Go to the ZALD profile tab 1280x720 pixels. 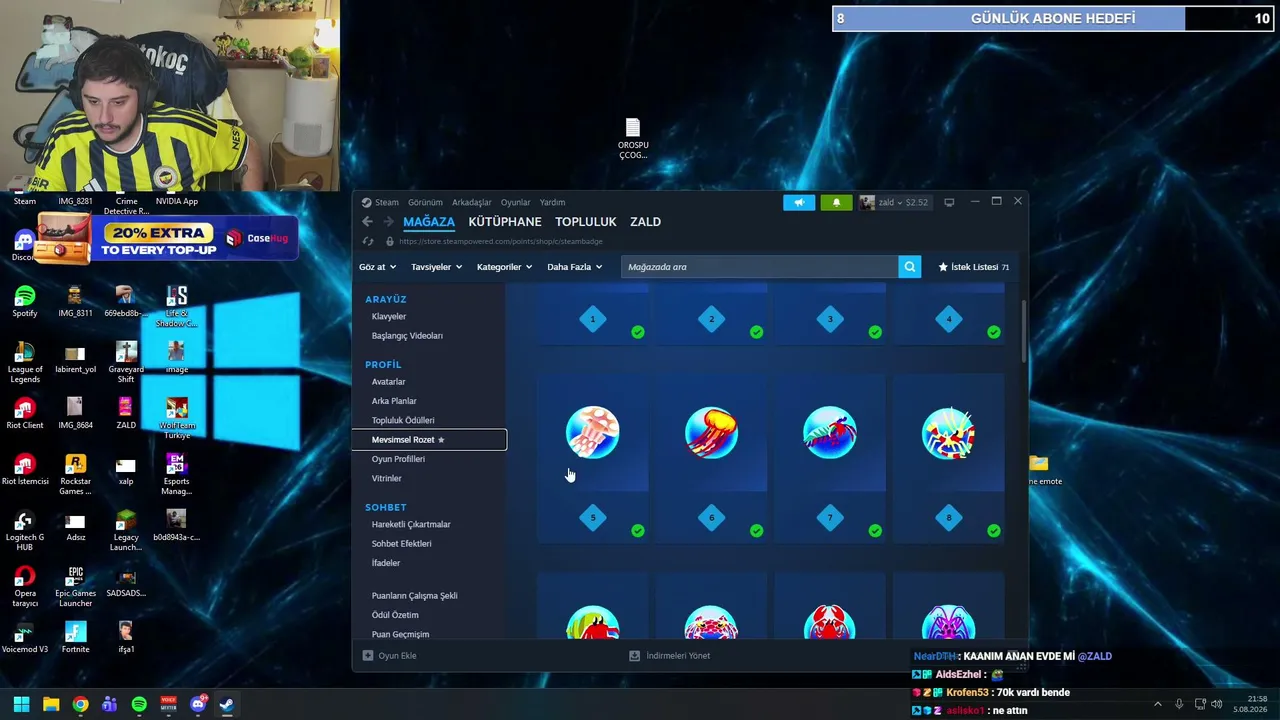point(645,222)
